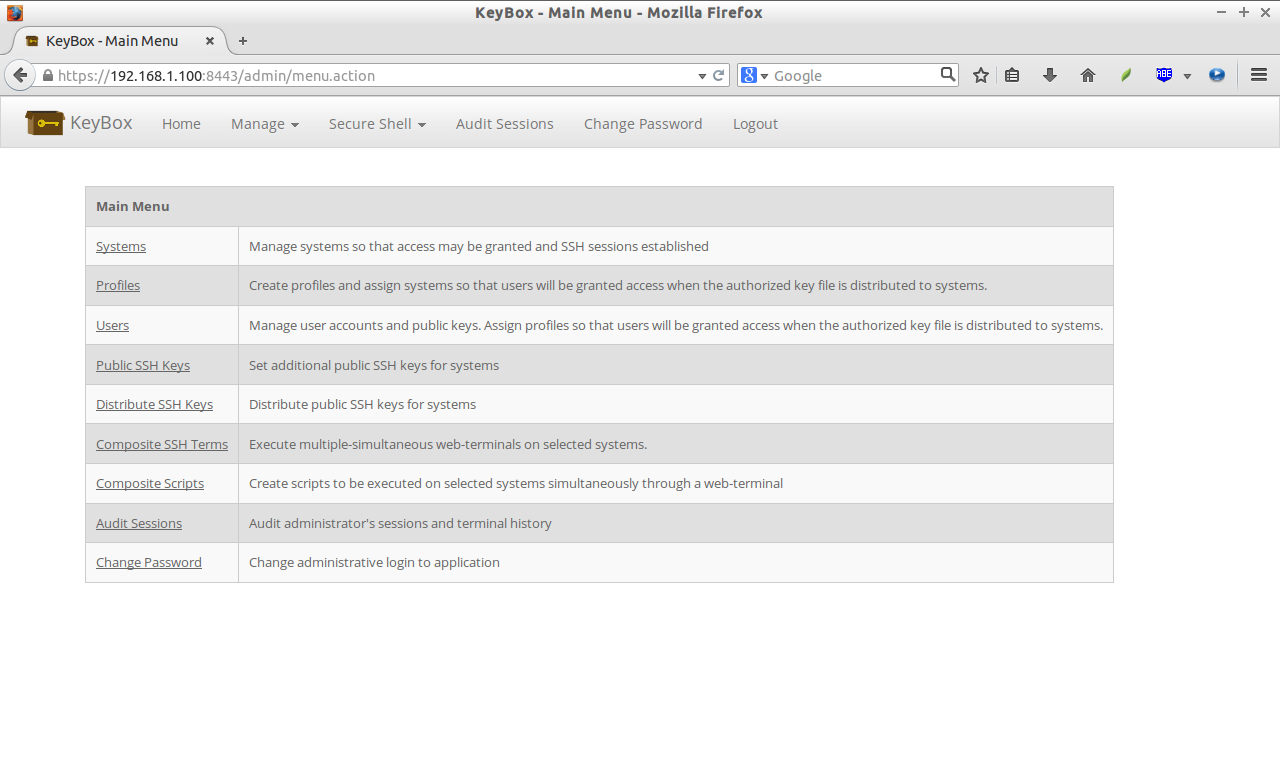Close the KeyBox - Main Menu tab
1280x776 pixels.
pos(210,41)
